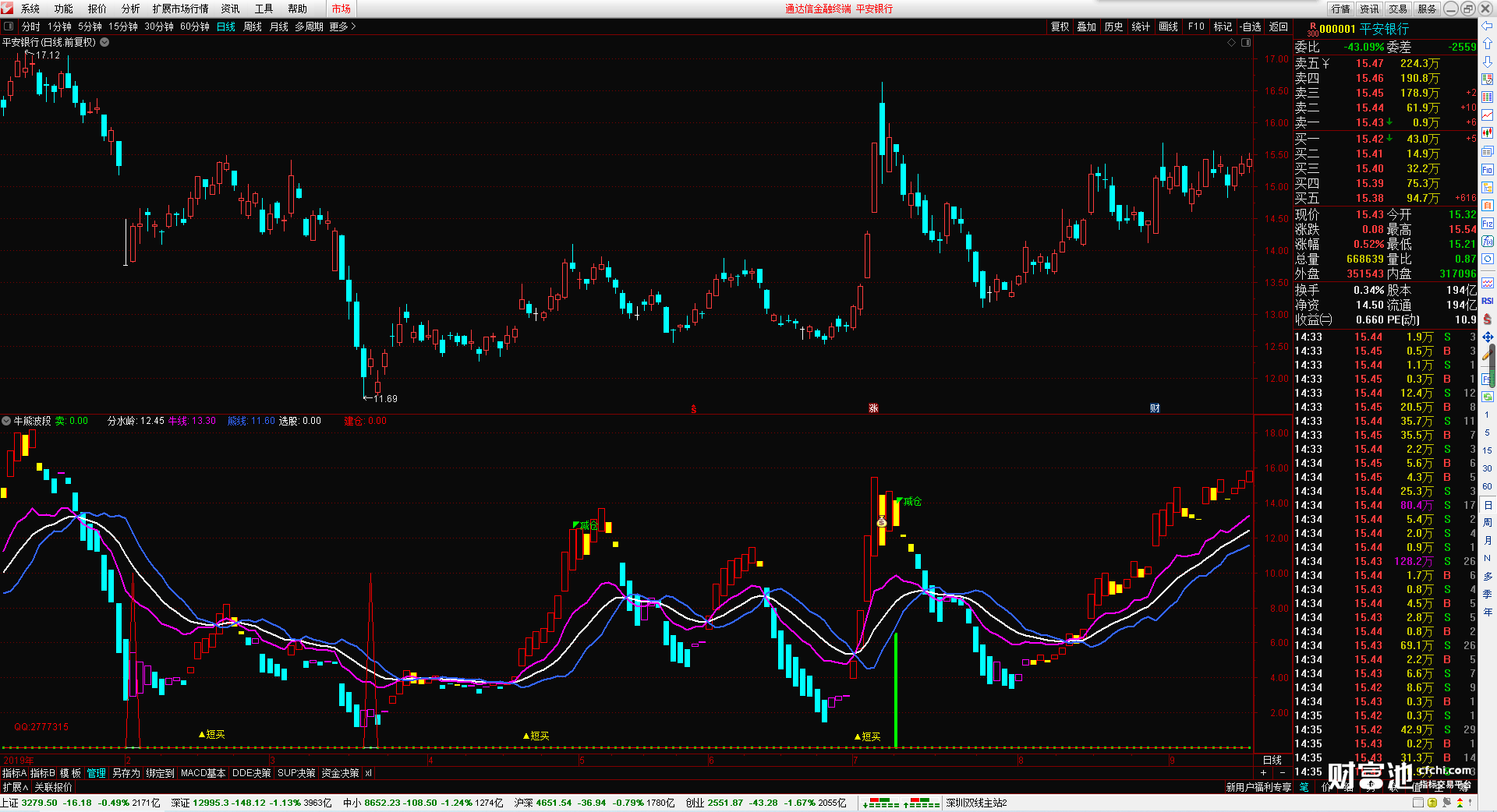Toggle the diamond marker icon above chart
The width and height of the screenshot is (1497, 812).
coord(1232,43)
